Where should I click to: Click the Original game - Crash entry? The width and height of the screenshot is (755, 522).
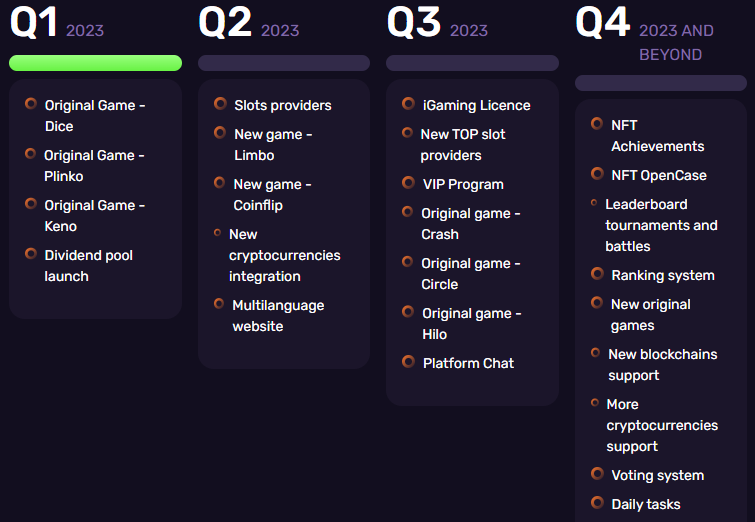click(x=470, y=224)
